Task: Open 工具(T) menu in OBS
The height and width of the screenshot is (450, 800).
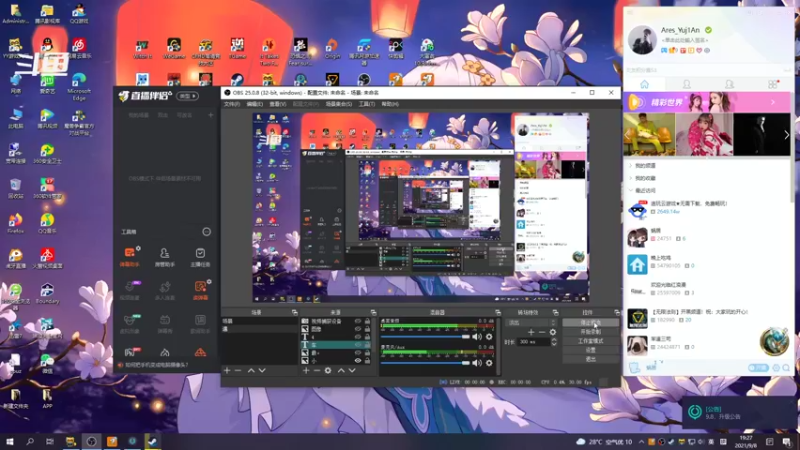Action: 366,104
